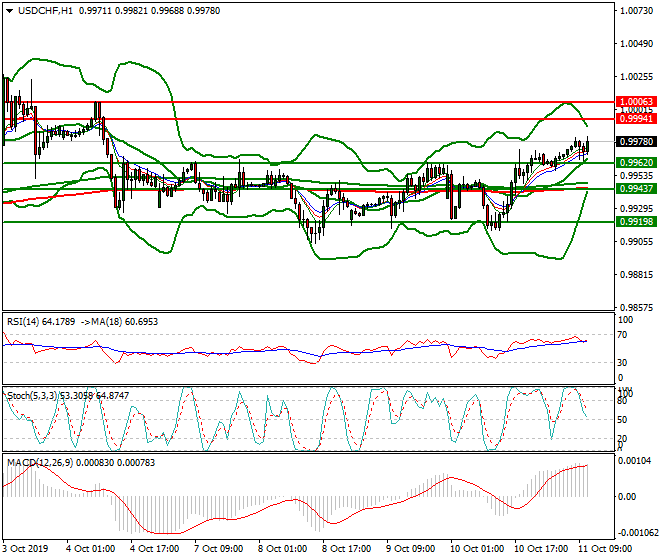Click the Stoch(5,3,3) indicator label
Image resolution: width=660 pixels, height=560 pixels.
pyautogui.click(x=31, y=395)
